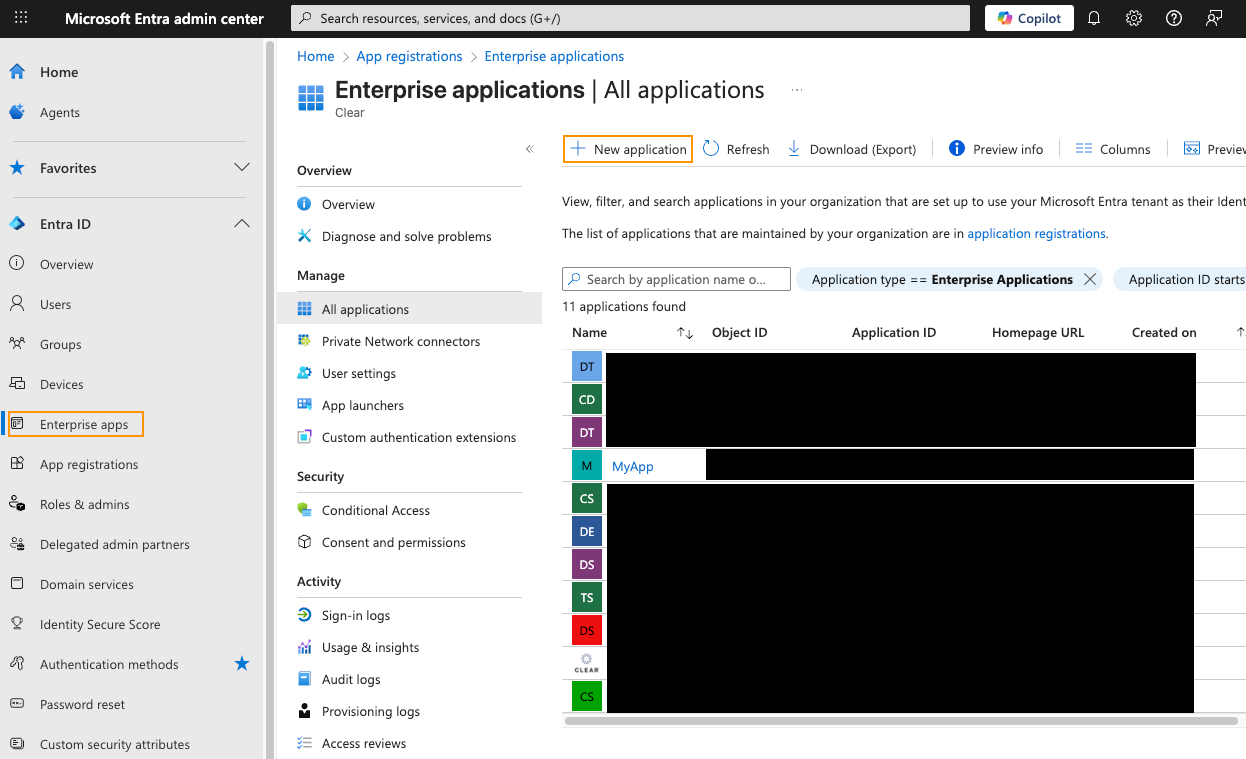Click New application
Screen dimensions: 1246x759
click(628, 149)
